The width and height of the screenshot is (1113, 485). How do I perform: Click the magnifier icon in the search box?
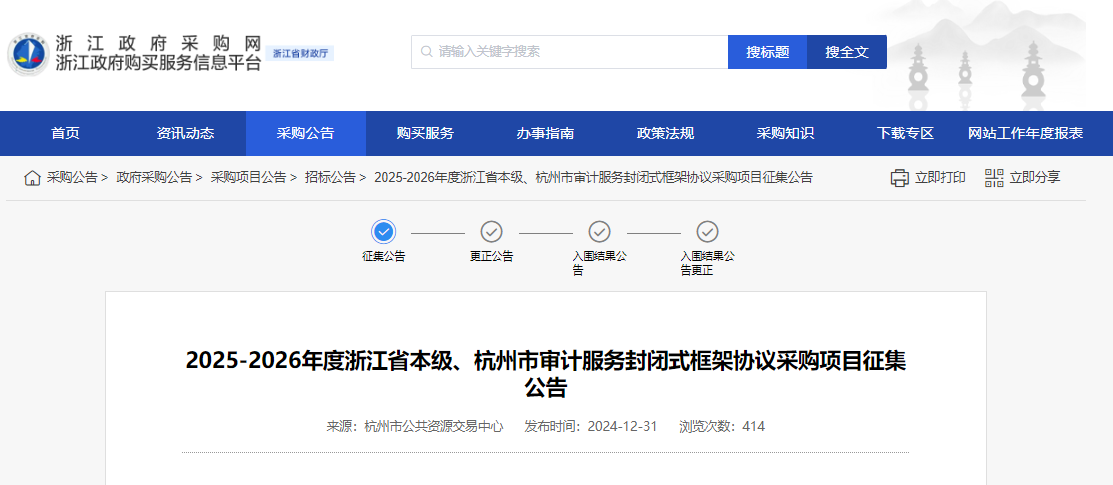tap(427, 52)
